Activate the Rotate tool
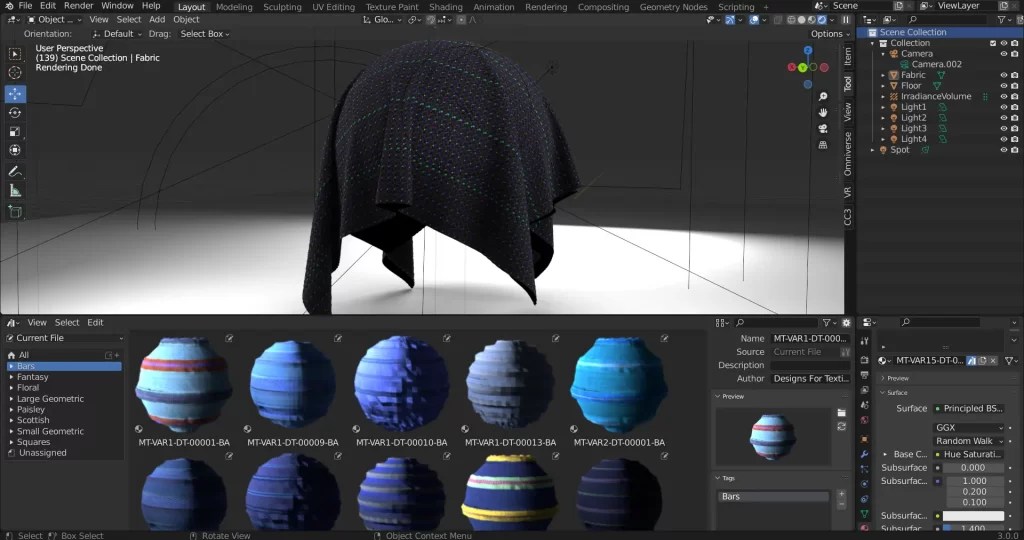The image size is (1024, 540). [x=15, y=113]
